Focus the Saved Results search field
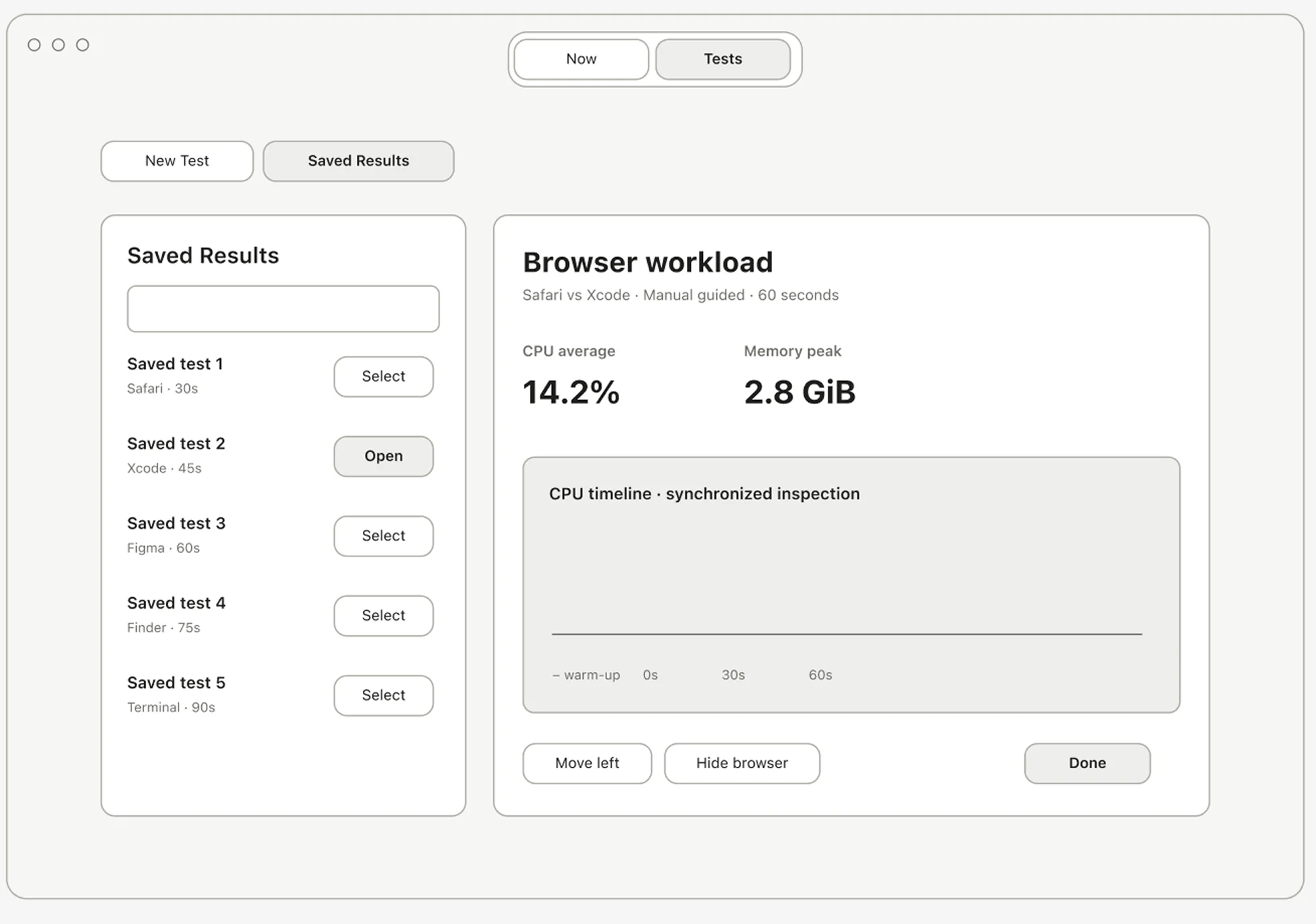Viewport: 1316px width, 924px height. click(x=283, y=309)
